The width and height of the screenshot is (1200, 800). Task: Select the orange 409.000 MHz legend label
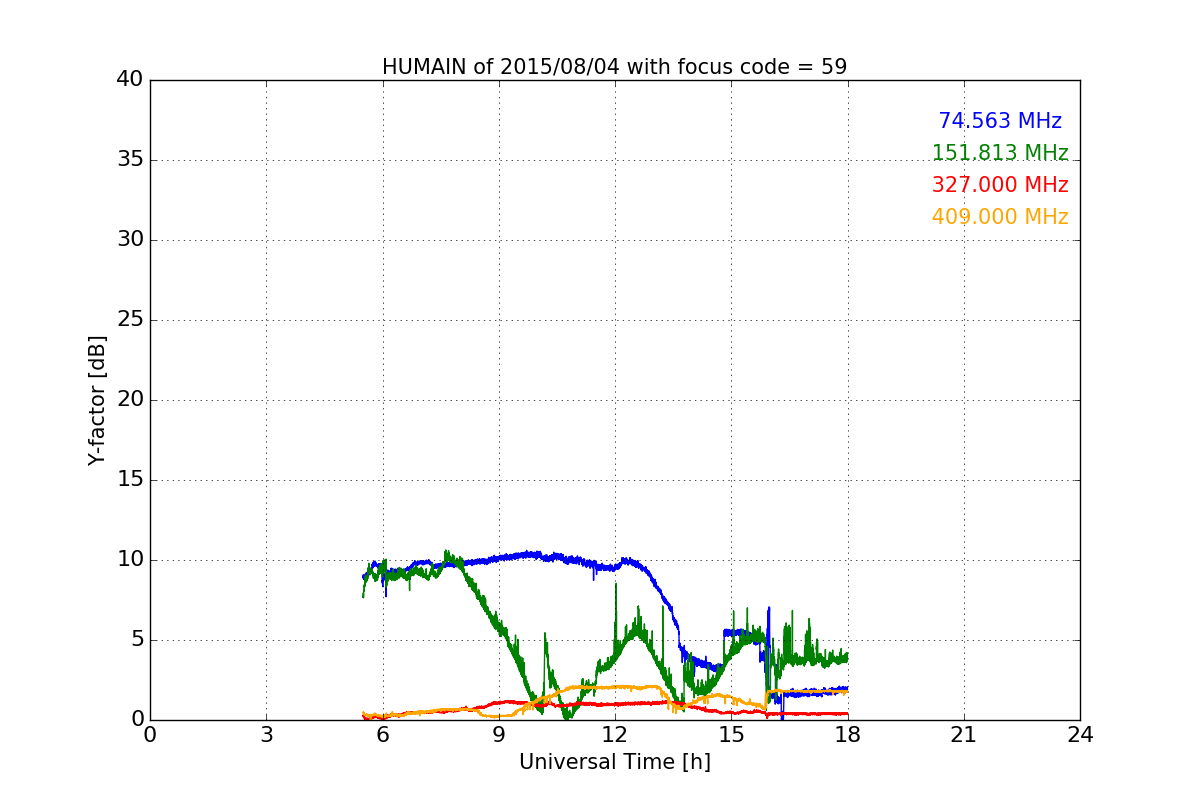tap(1000, 217)
